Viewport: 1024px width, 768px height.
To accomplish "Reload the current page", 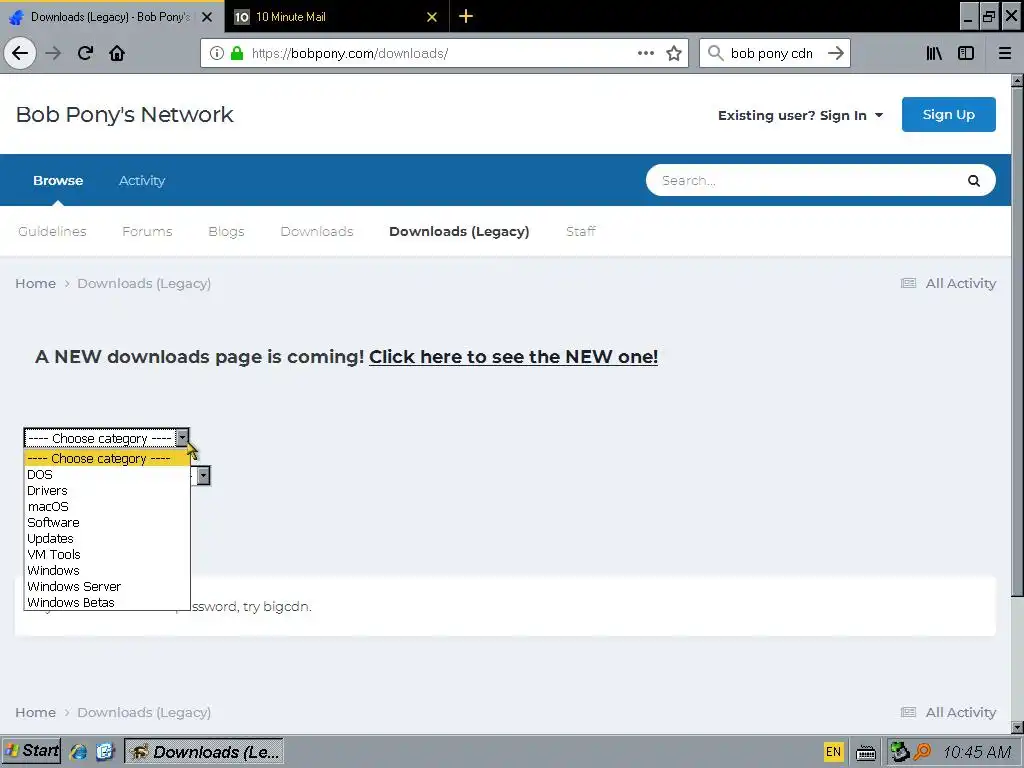I will 85,53.
